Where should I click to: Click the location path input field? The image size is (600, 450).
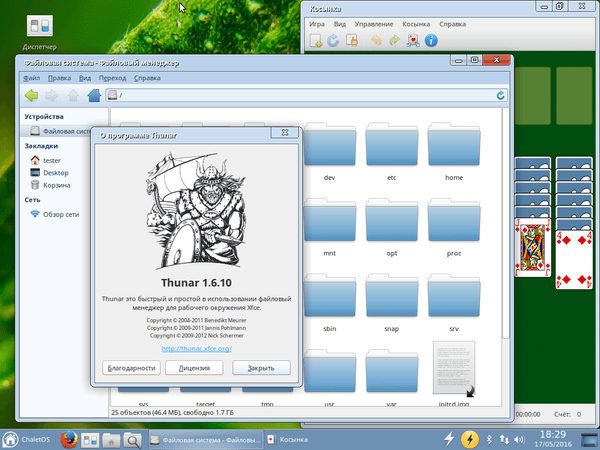pos(300,96)
